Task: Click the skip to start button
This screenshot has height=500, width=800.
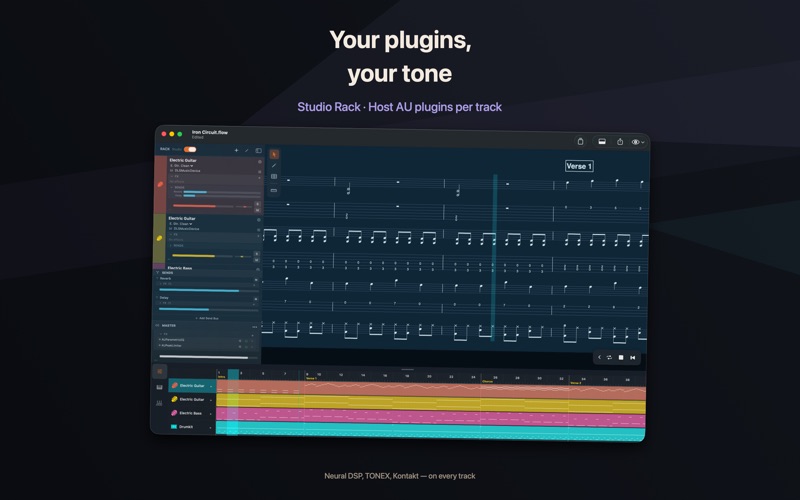Action: 633,358
